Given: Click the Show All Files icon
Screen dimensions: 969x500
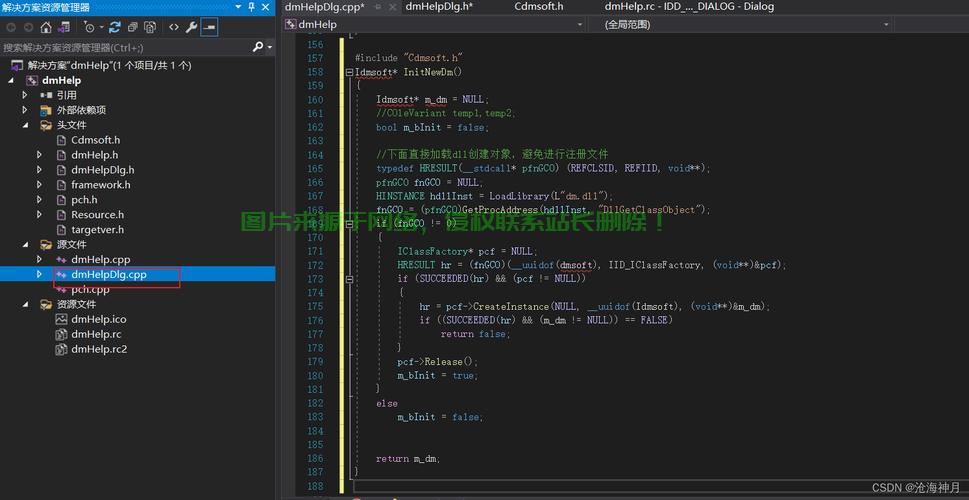Looking at the screenshot, I should tap(149, 27).
